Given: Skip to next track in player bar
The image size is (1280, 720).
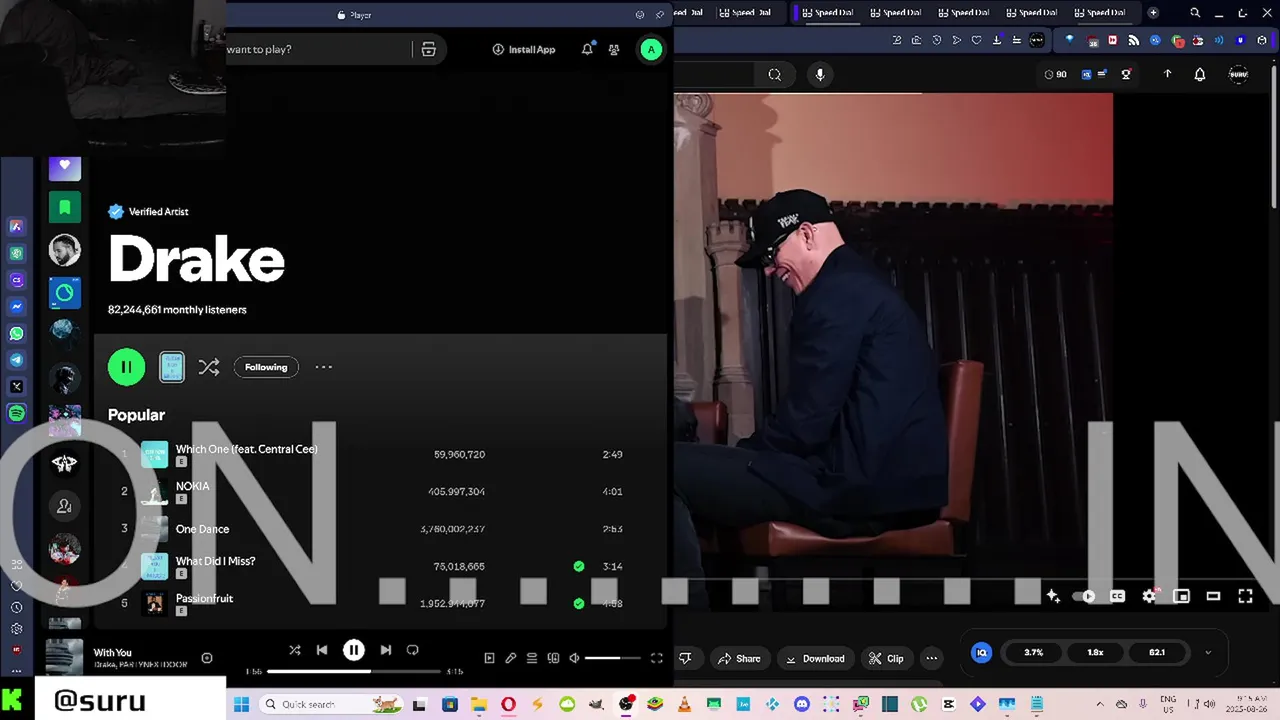Looking at the screenshot, I should pos(385,650).
